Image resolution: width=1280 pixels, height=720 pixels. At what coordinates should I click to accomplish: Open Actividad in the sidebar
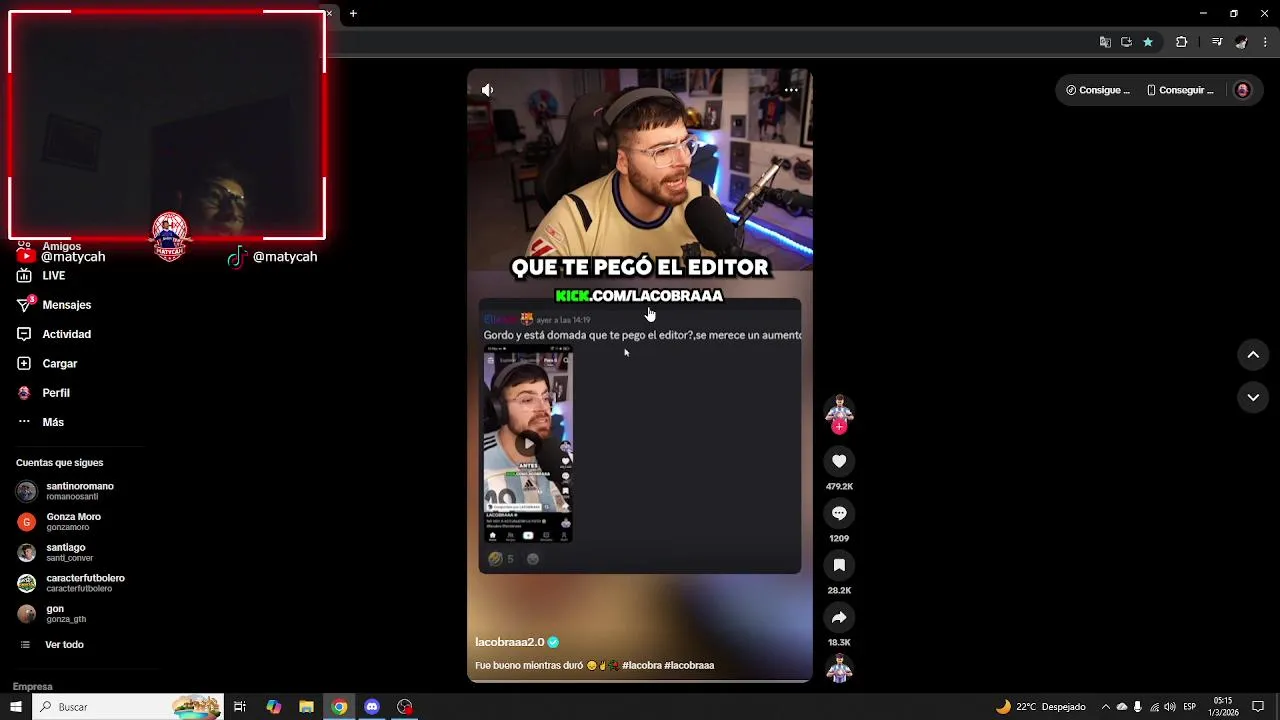[x=55, y=334]
